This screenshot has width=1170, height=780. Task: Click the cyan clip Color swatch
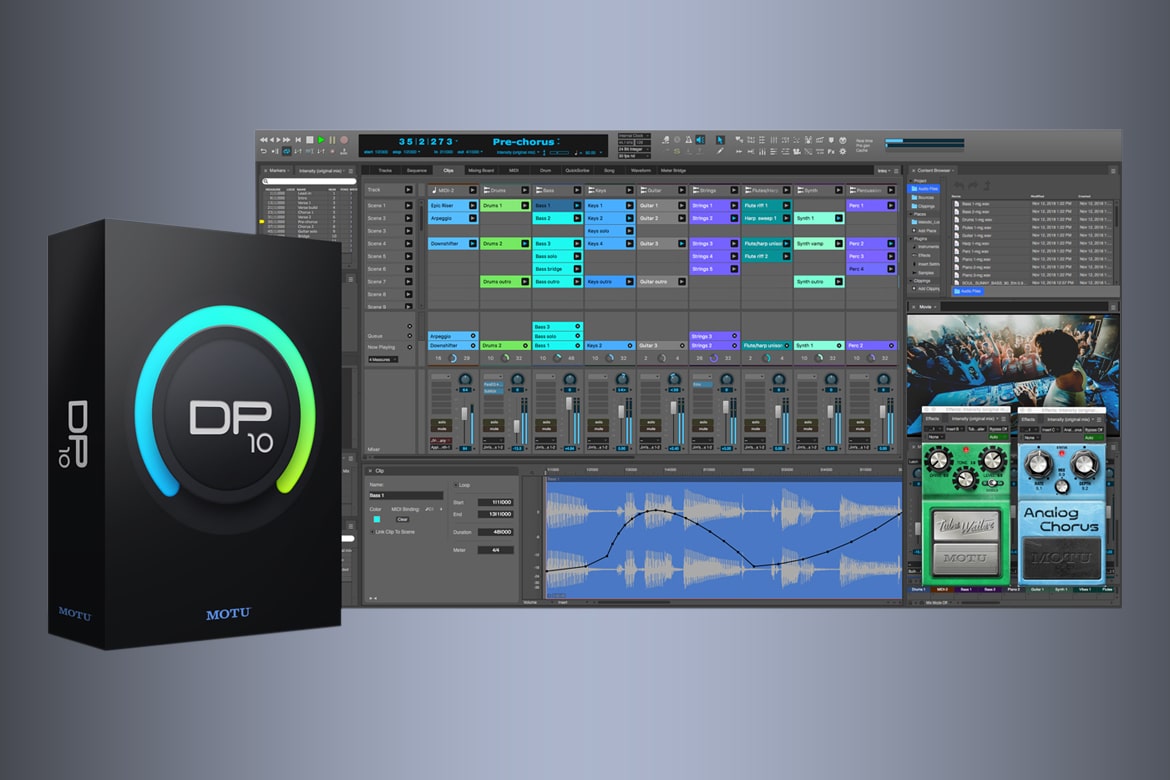[375, 520]
